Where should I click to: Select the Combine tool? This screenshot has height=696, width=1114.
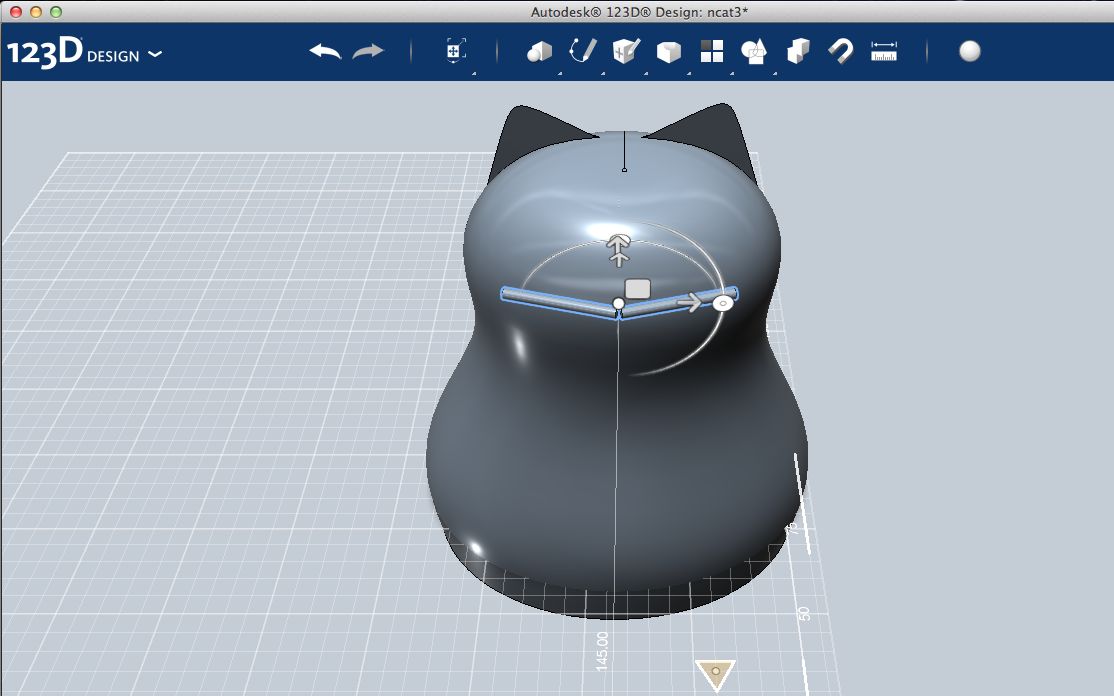coord(798,51)
